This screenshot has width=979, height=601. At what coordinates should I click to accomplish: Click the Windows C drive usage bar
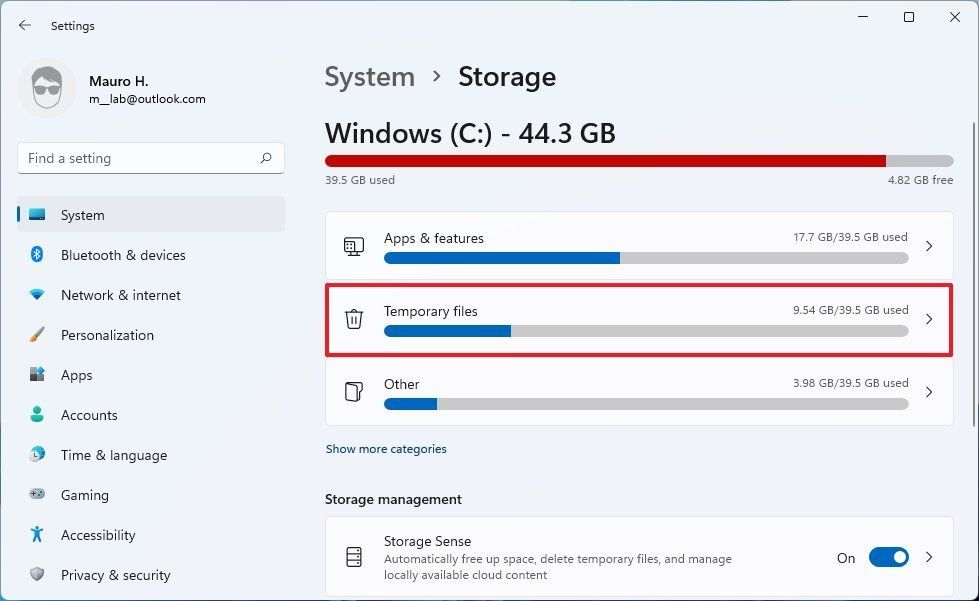[638, 160]
